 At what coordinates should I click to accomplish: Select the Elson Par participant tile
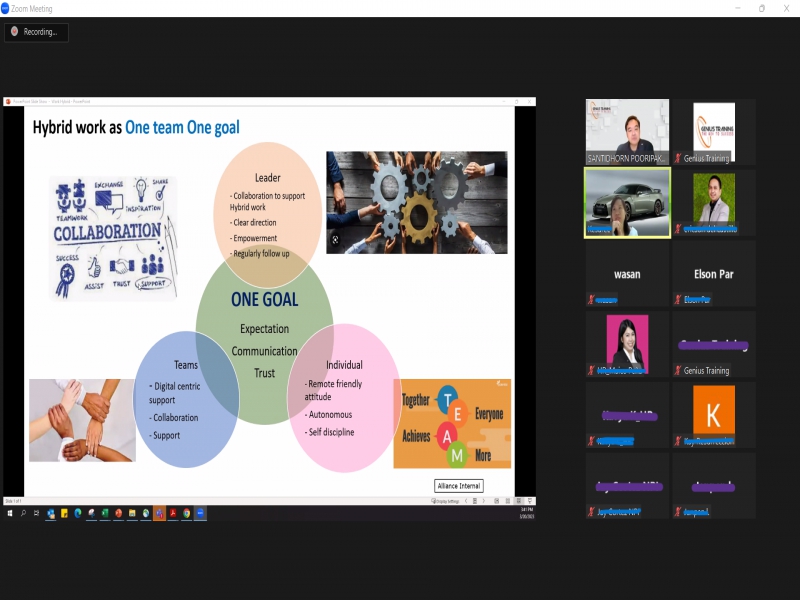coord(714,273)
